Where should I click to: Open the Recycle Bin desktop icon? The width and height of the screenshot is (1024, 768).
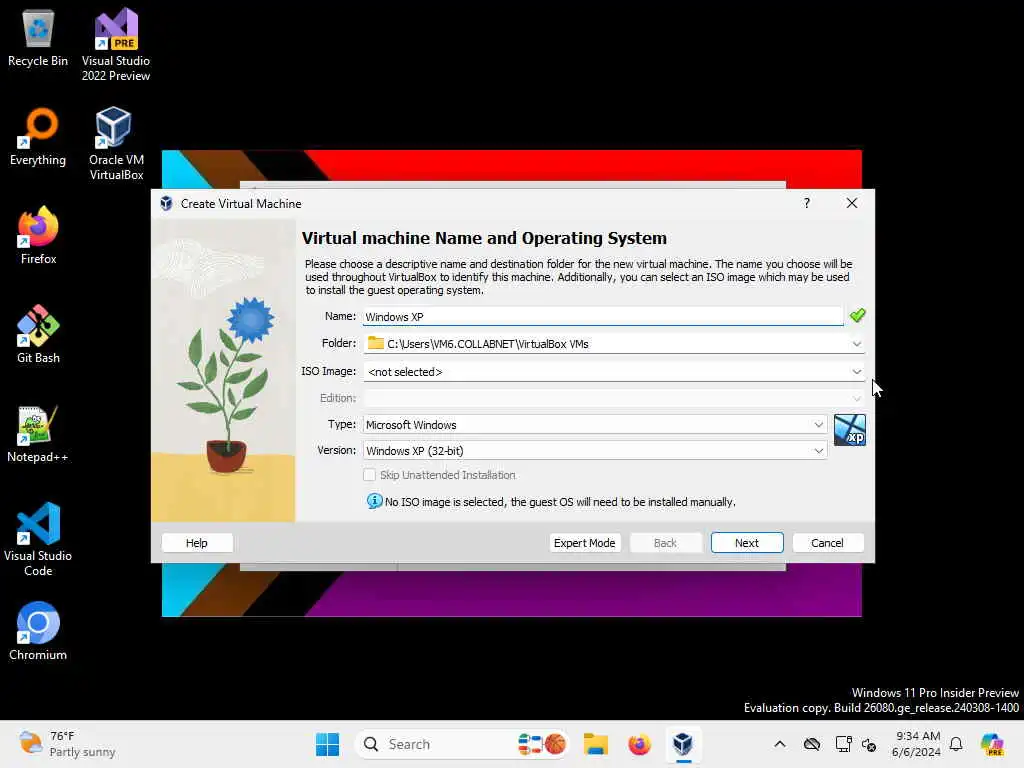pyautogui.click(x=38, y=38)
